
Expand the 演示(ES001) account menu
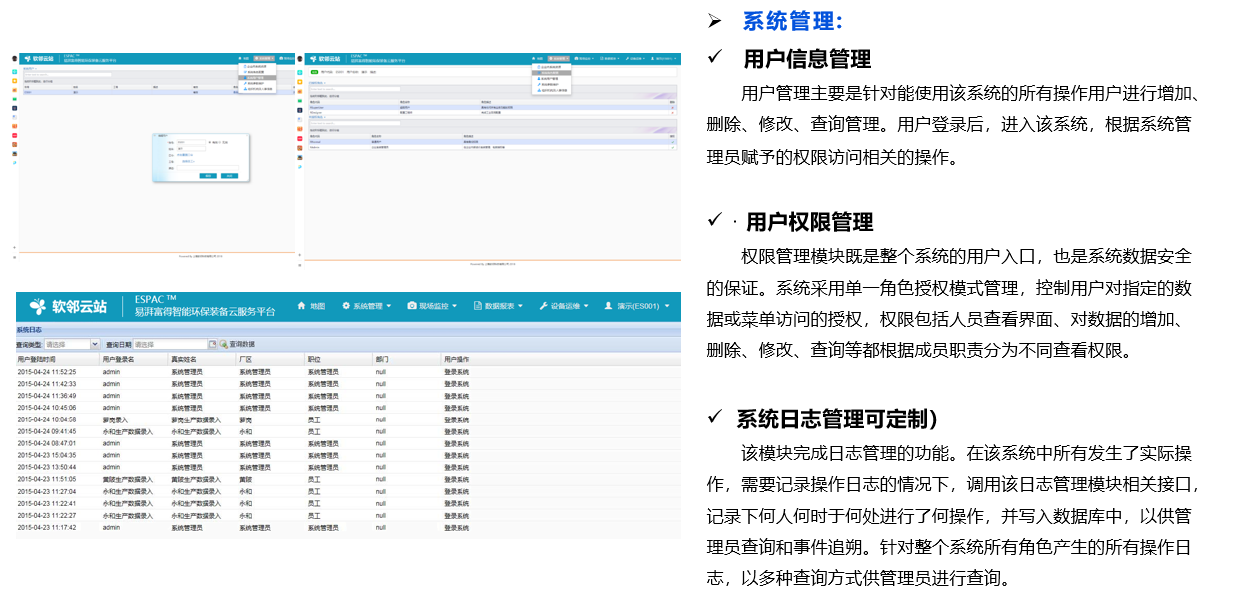[640, 306]
